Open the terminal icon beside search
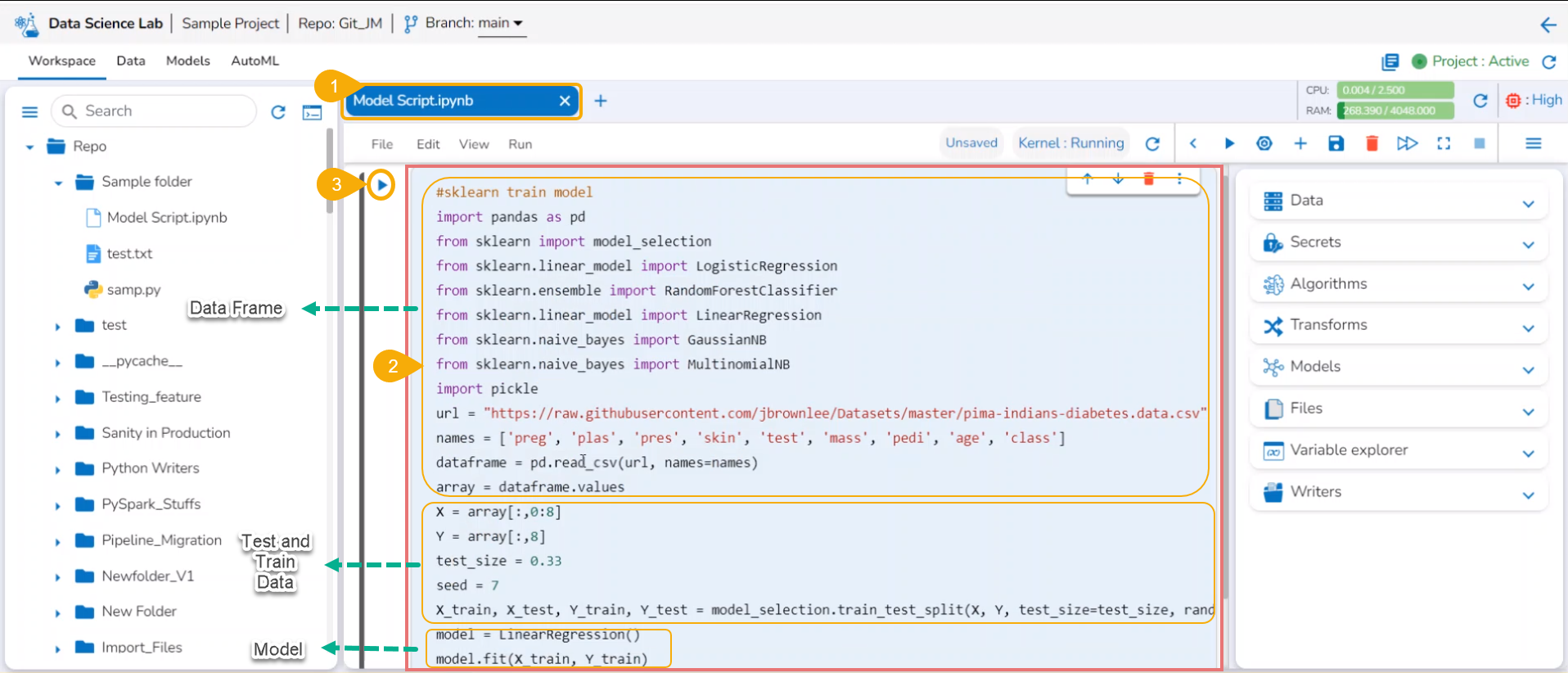Screen dimensions: 1568x673 click(x=312, y=112)
